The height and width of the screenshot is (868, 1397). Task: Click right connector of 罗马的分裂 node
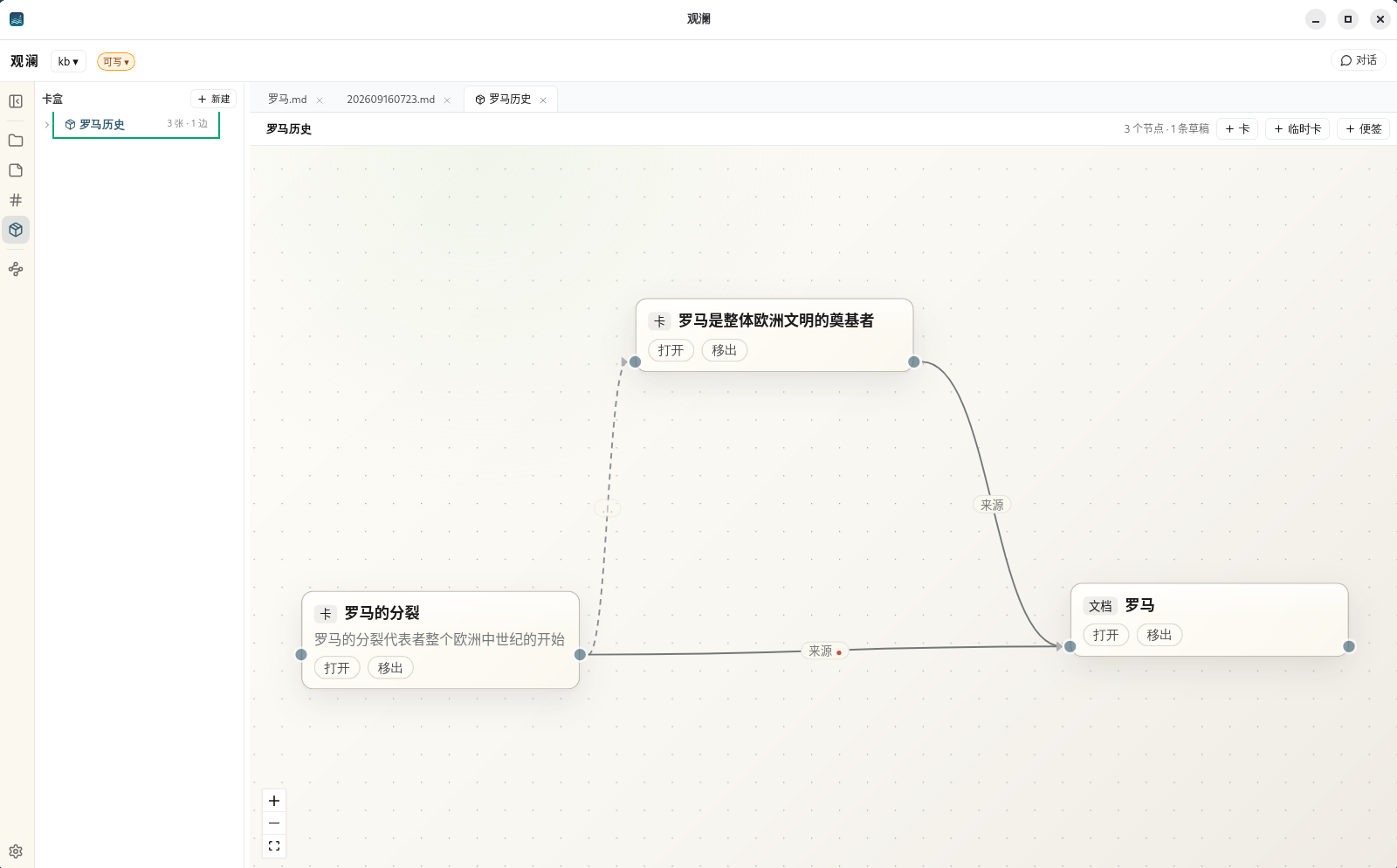580,654
